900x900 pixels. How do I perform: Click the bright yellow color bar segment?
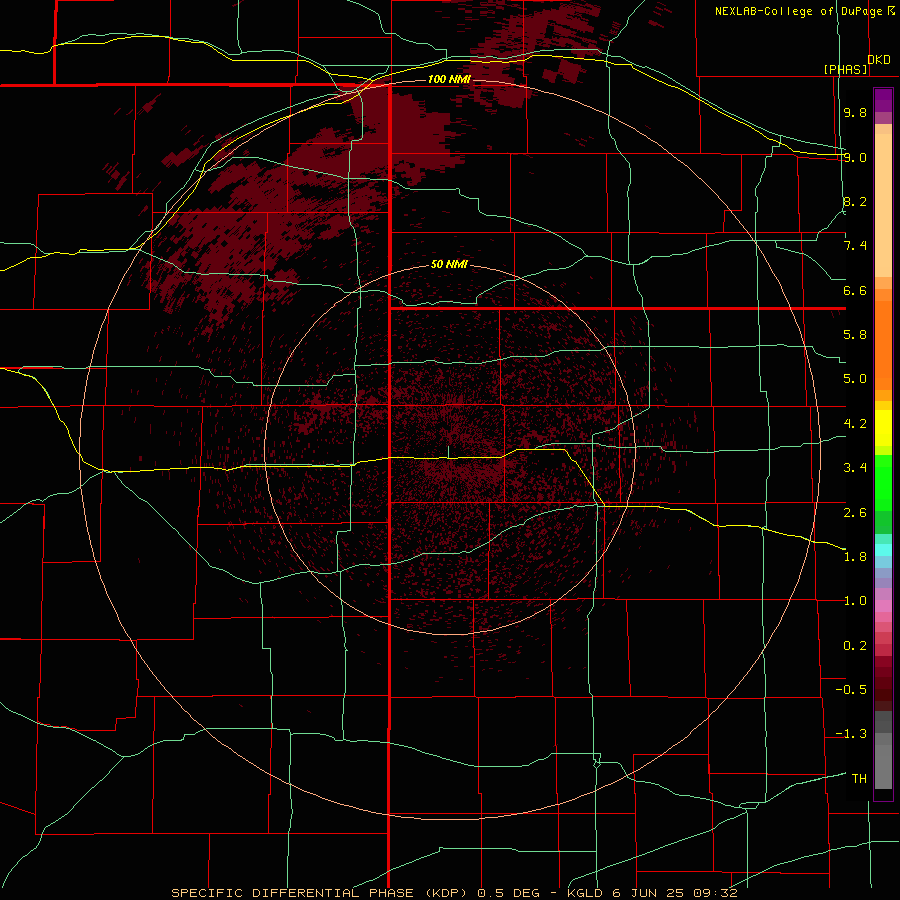tap(883, 428)
